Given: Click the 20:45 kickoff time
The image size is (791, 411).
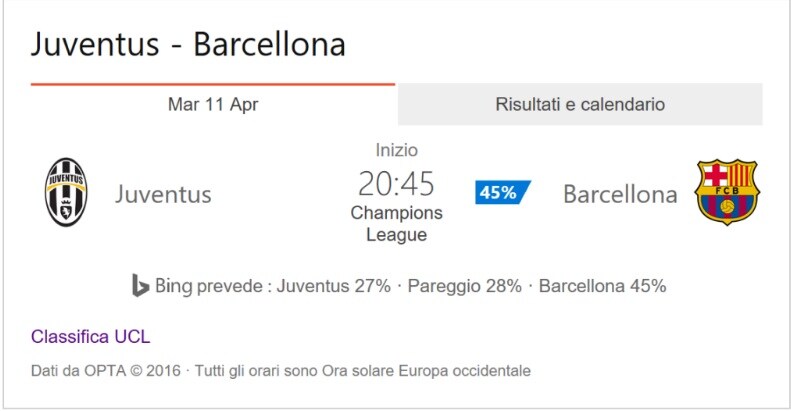Looking at the screenshot, I should coord(396,184).
